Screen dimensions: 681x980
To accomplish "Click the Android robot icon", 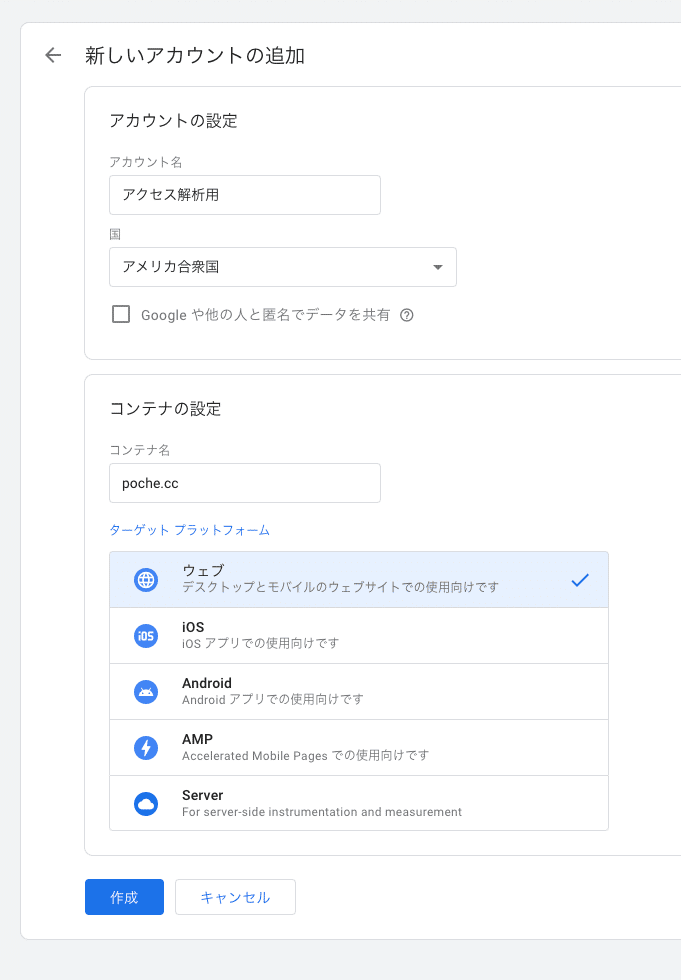I will point(146,692).
